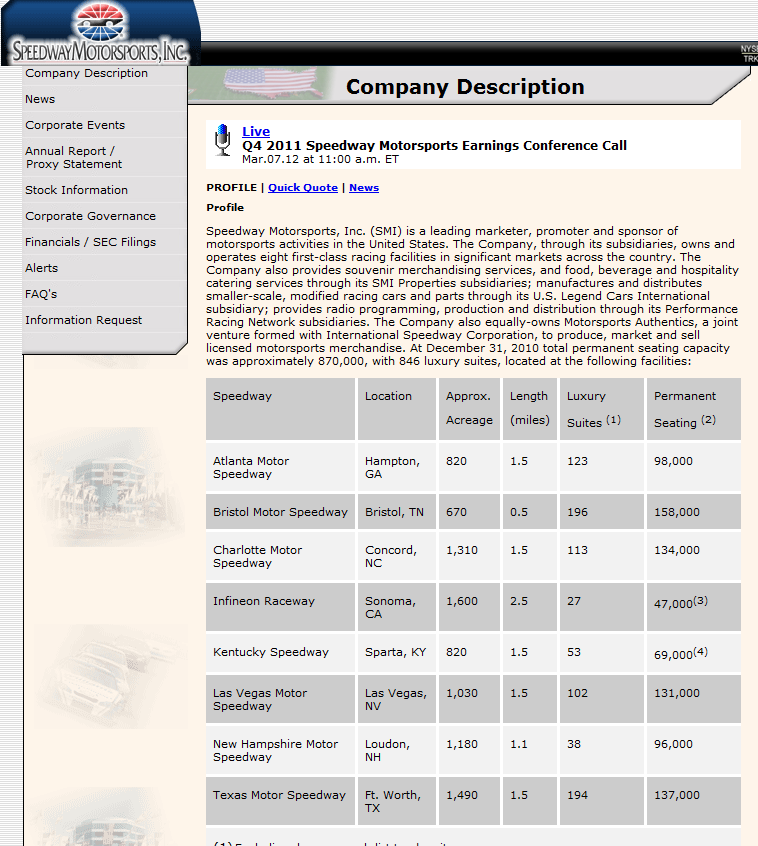Viewport: 758px width, 846px height.
Task: Select Alerts in the sidebar
Action: (x=42, y=268)
